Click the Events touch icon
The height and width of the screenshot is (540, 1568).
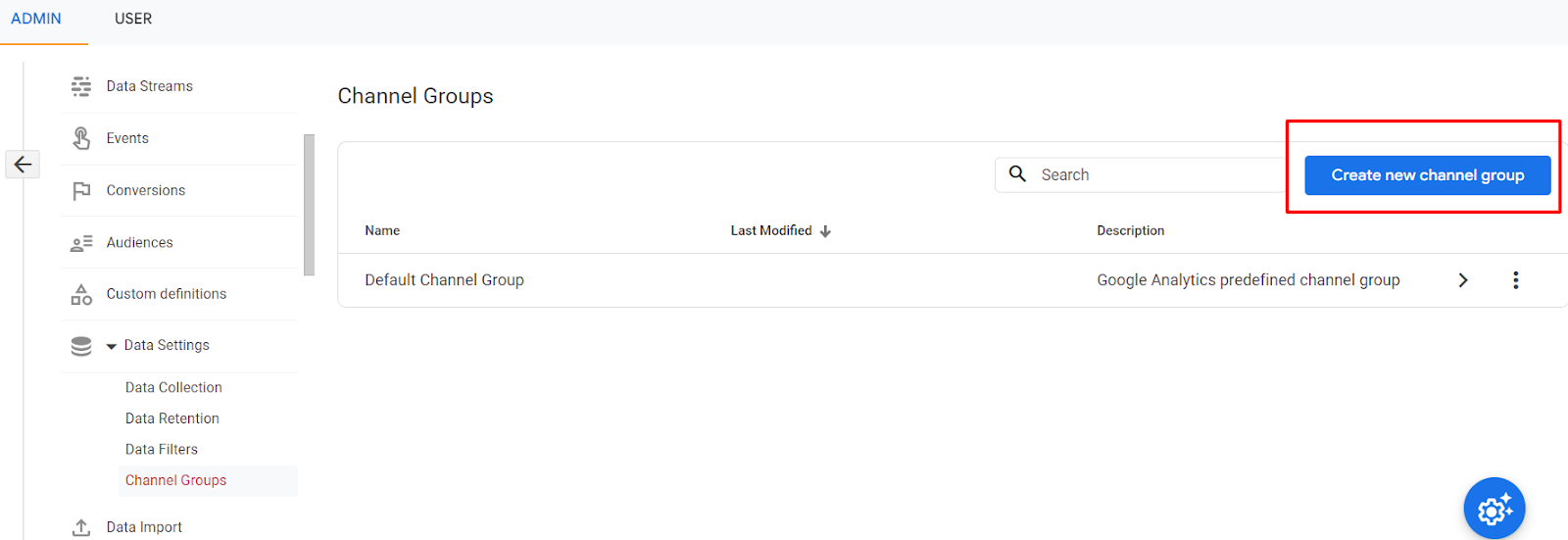[81, 138]
